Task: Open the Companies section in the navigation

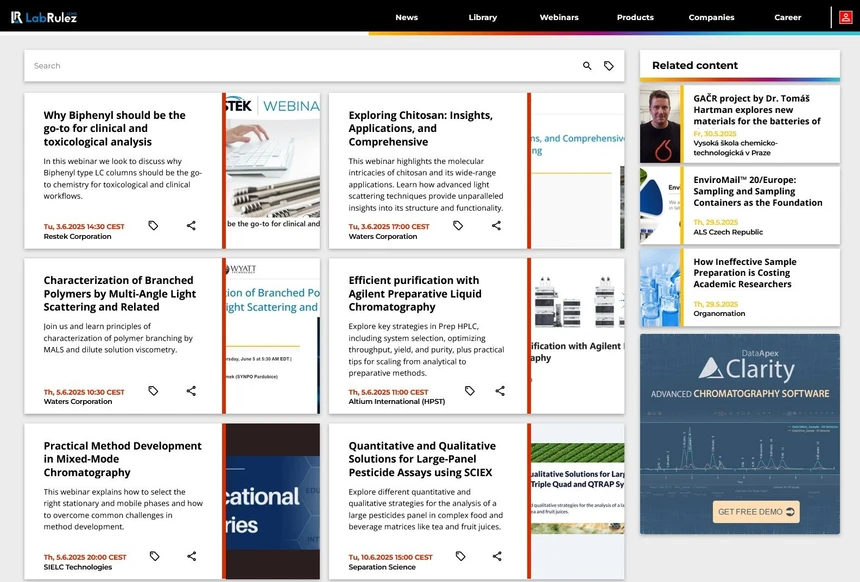Action: (x=711, y=17)
